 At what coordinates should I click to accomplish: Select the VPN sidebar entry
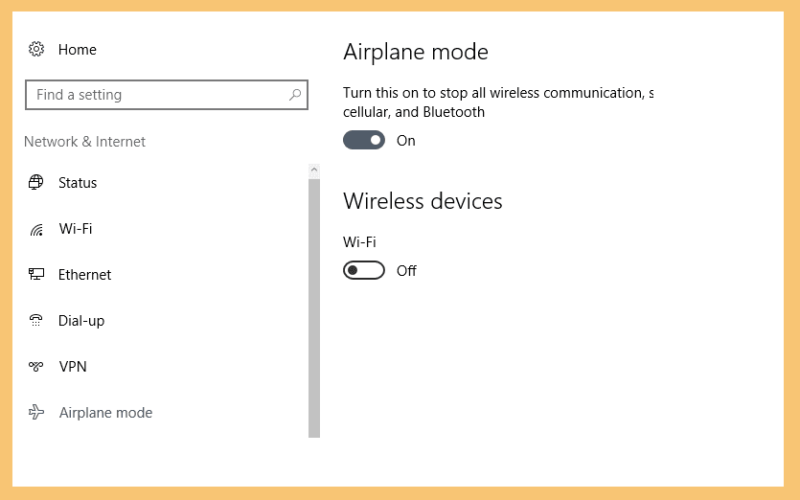point(73,366)
